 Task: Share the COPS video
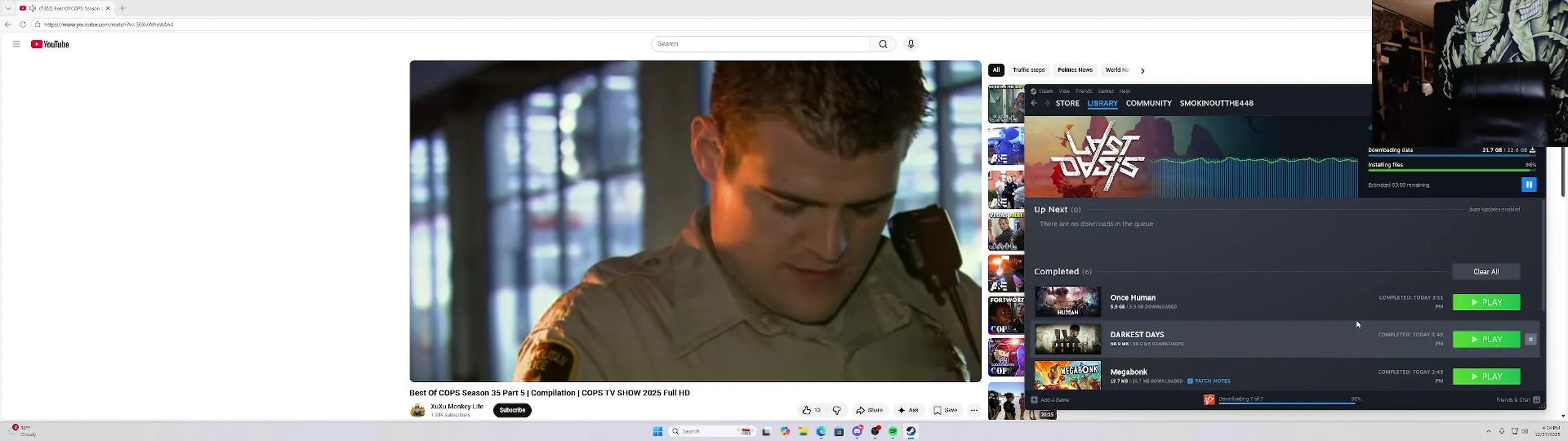click(869, 410)
